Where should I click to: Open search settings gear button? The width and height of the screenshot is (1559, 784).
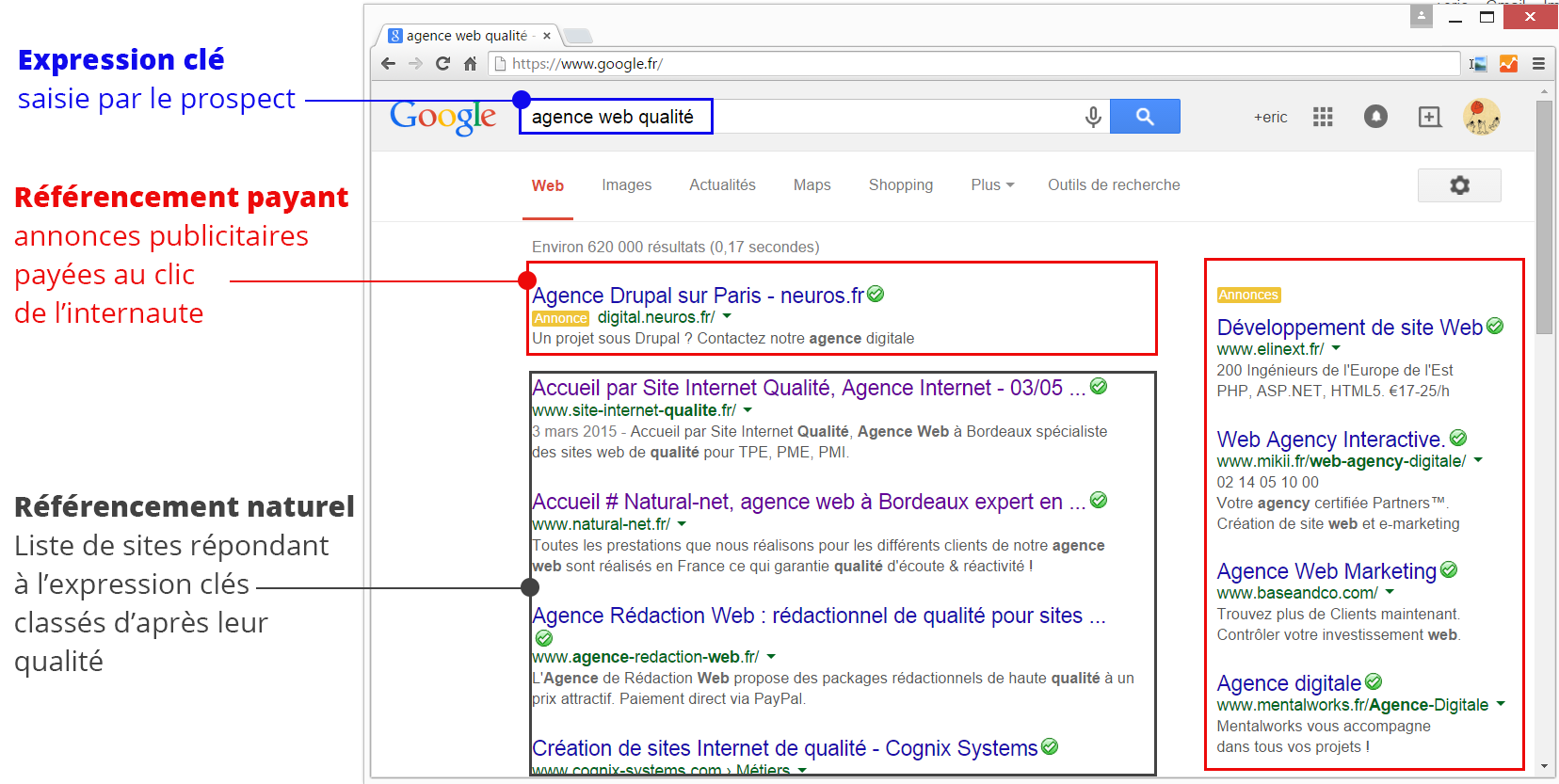coord(1459,185)
